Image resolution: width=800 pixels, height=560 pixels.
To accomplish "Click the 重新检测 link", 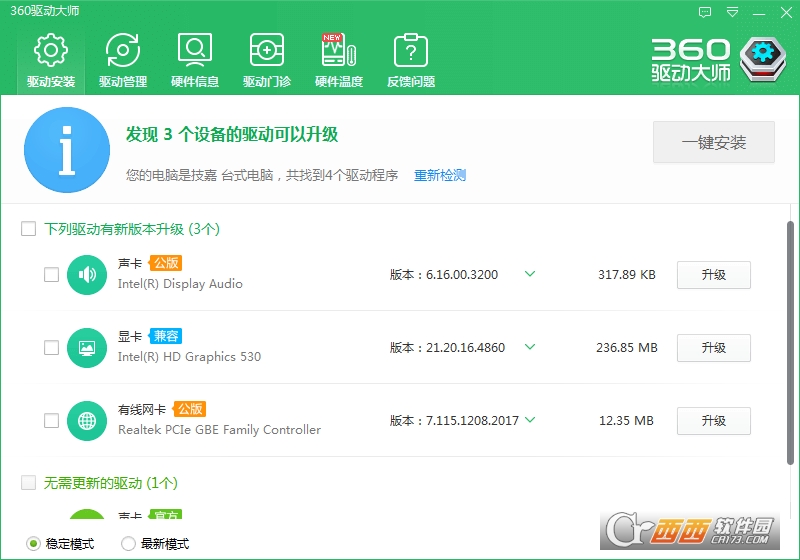I will click(440, 175).
